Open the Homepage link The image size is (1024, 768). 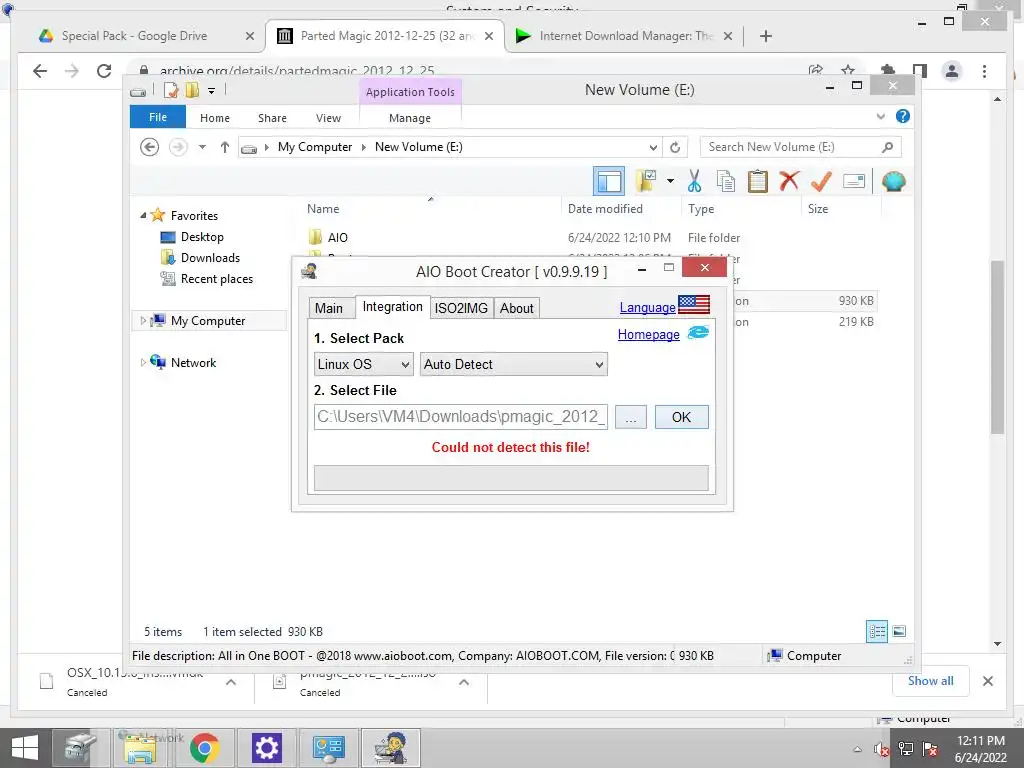648,334
